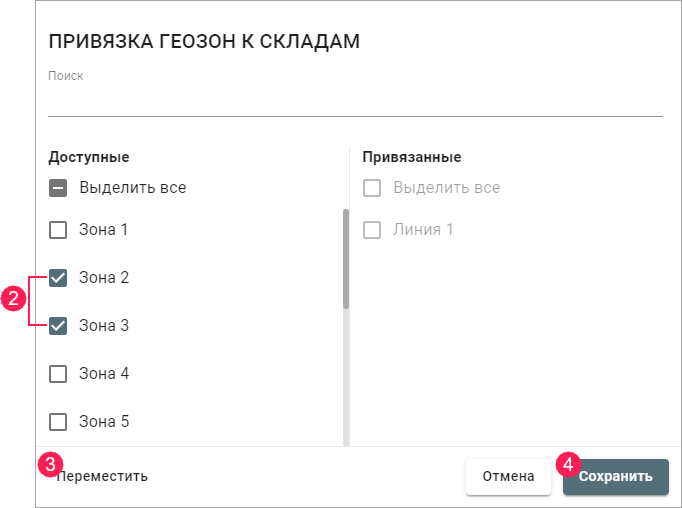Select the Зона 4 label text
The width and height of the screenshot is (682, 508).
point(104,374)
